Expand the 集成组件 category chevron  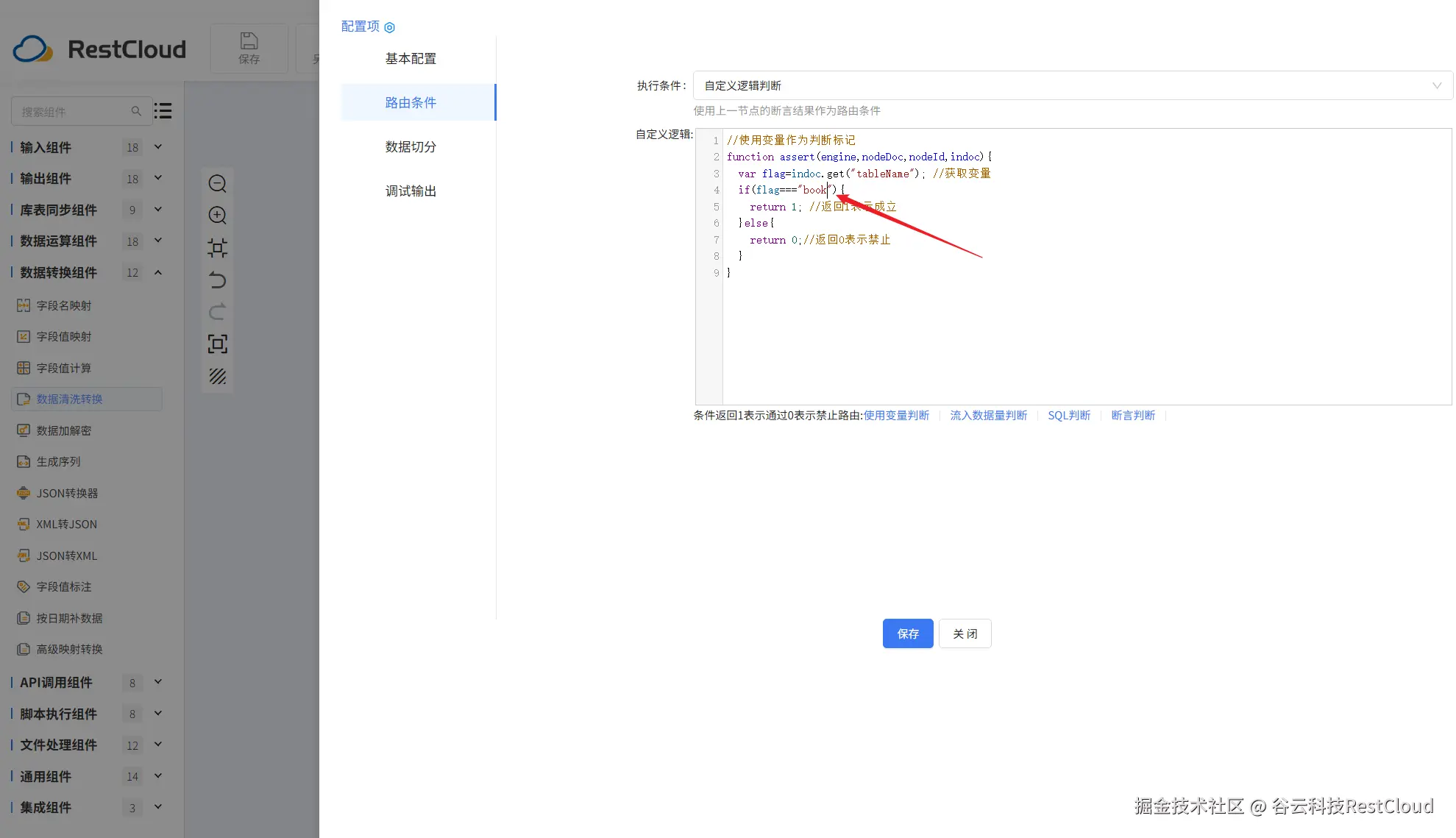point(158,807)
